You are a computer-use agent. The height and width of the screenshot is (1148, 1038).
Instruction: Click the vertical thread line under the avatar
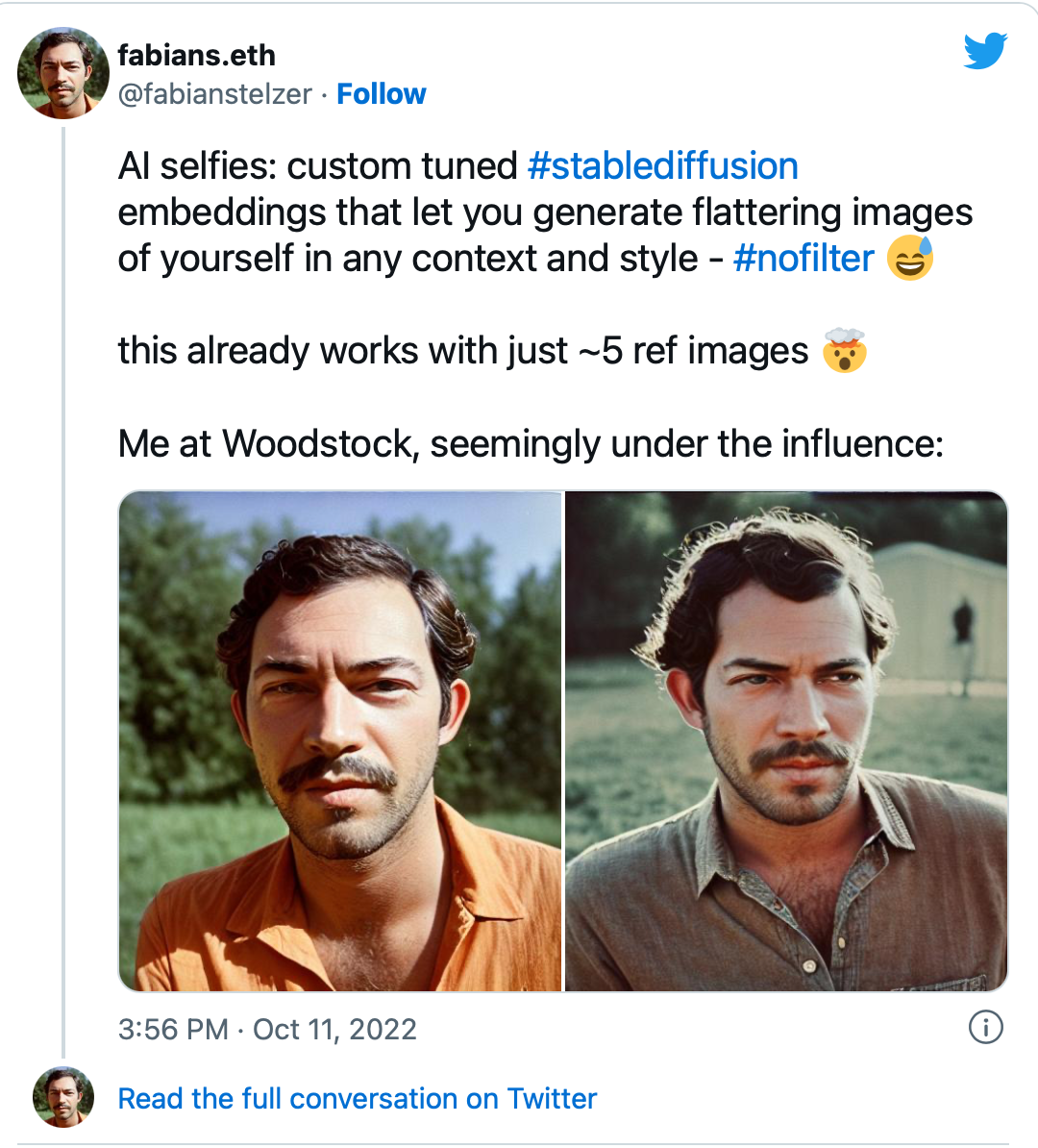(x=63, y=577)
